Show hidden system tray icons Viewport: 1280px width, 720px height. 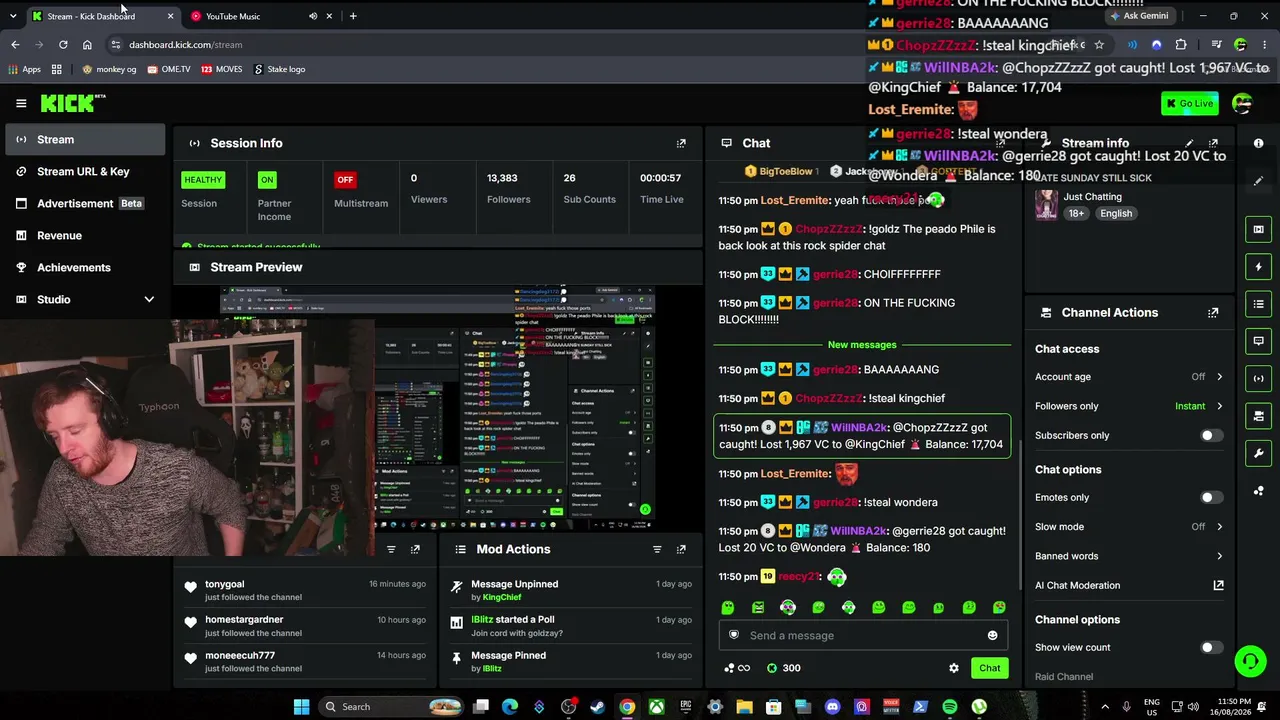(1107, 707)
